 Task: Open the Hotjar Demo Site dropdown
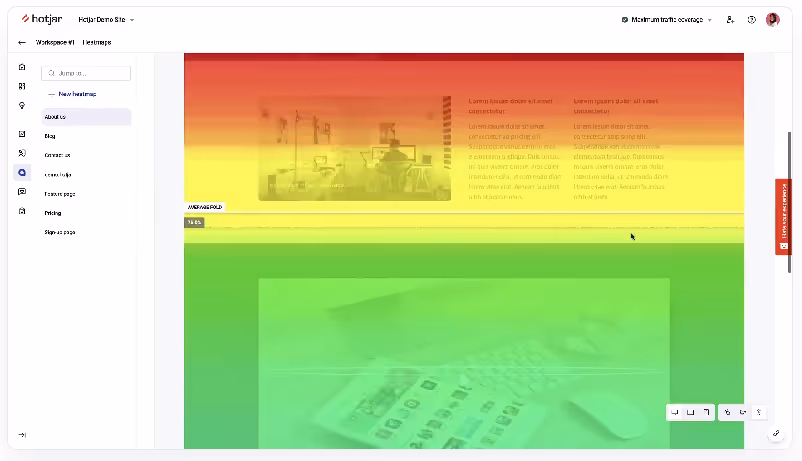click(x=106, y=19)
